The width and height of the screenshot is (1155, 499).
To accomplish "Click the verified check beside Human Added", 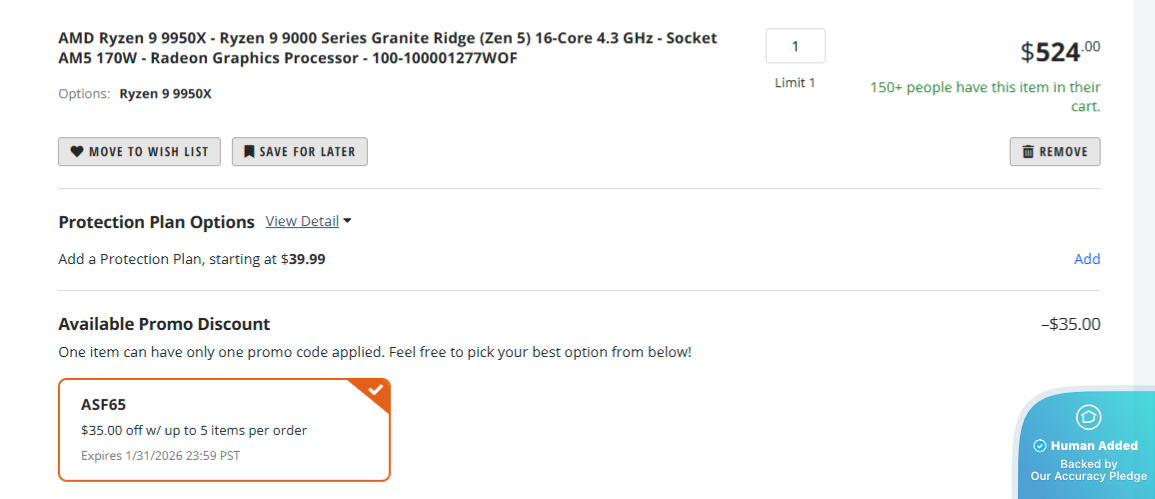I will 1039,446.
